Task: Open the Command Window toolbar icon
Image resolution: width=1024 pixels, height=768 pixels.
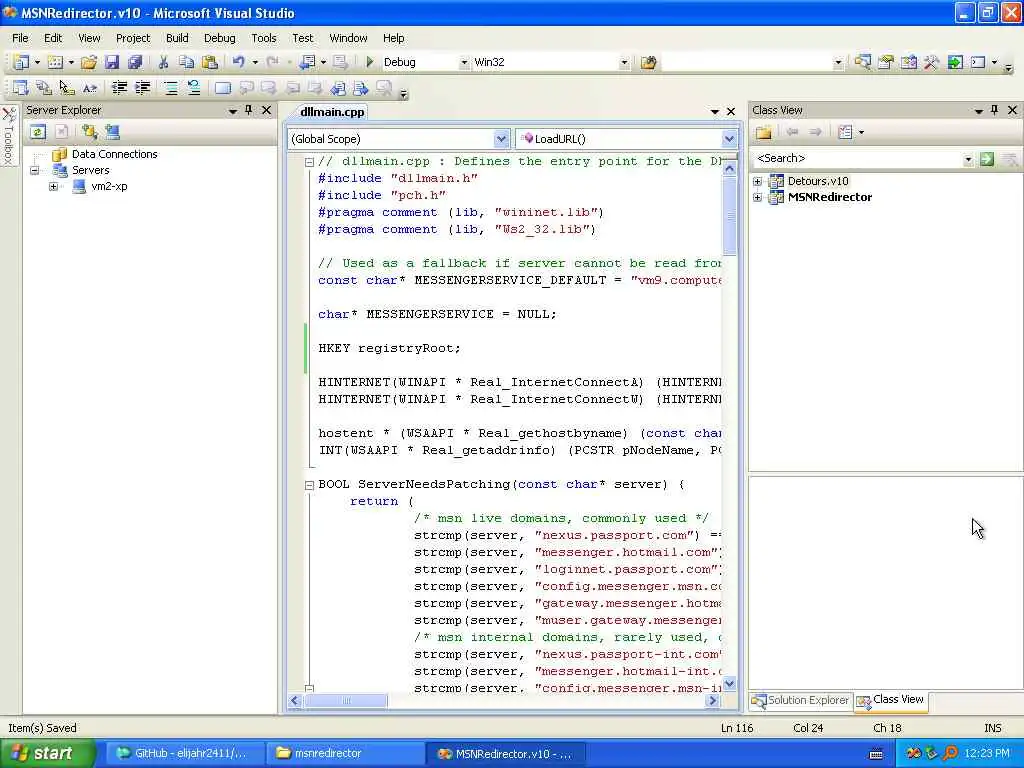Action: (x=978, y=62)
